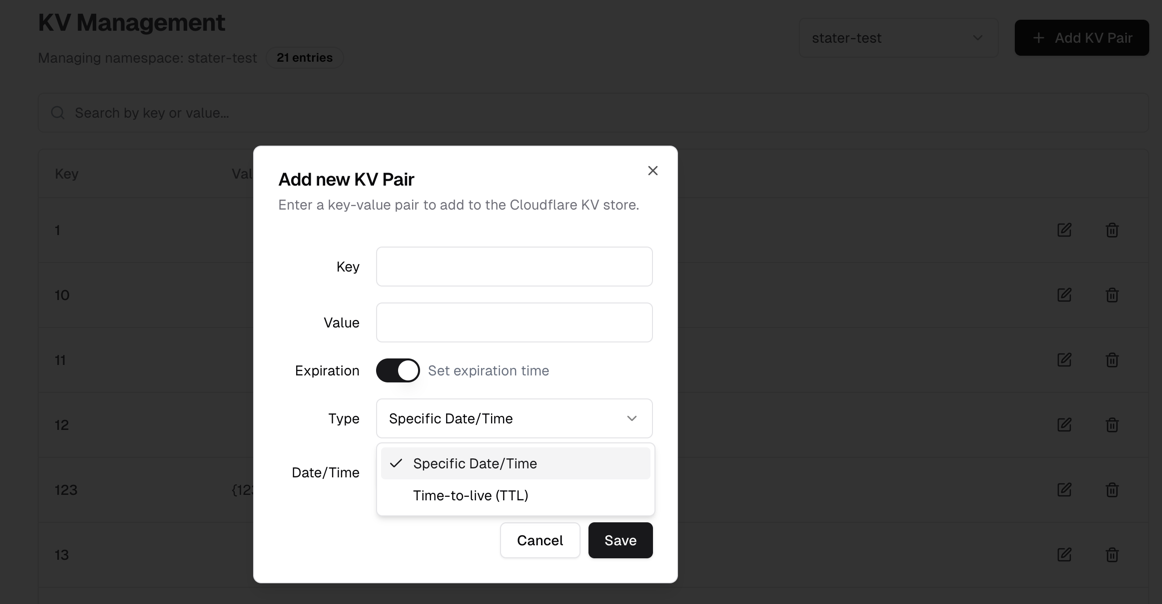Click the delete icon for key 123
This screenshot has width=1162, height=604.
(x=1111, y=489)
